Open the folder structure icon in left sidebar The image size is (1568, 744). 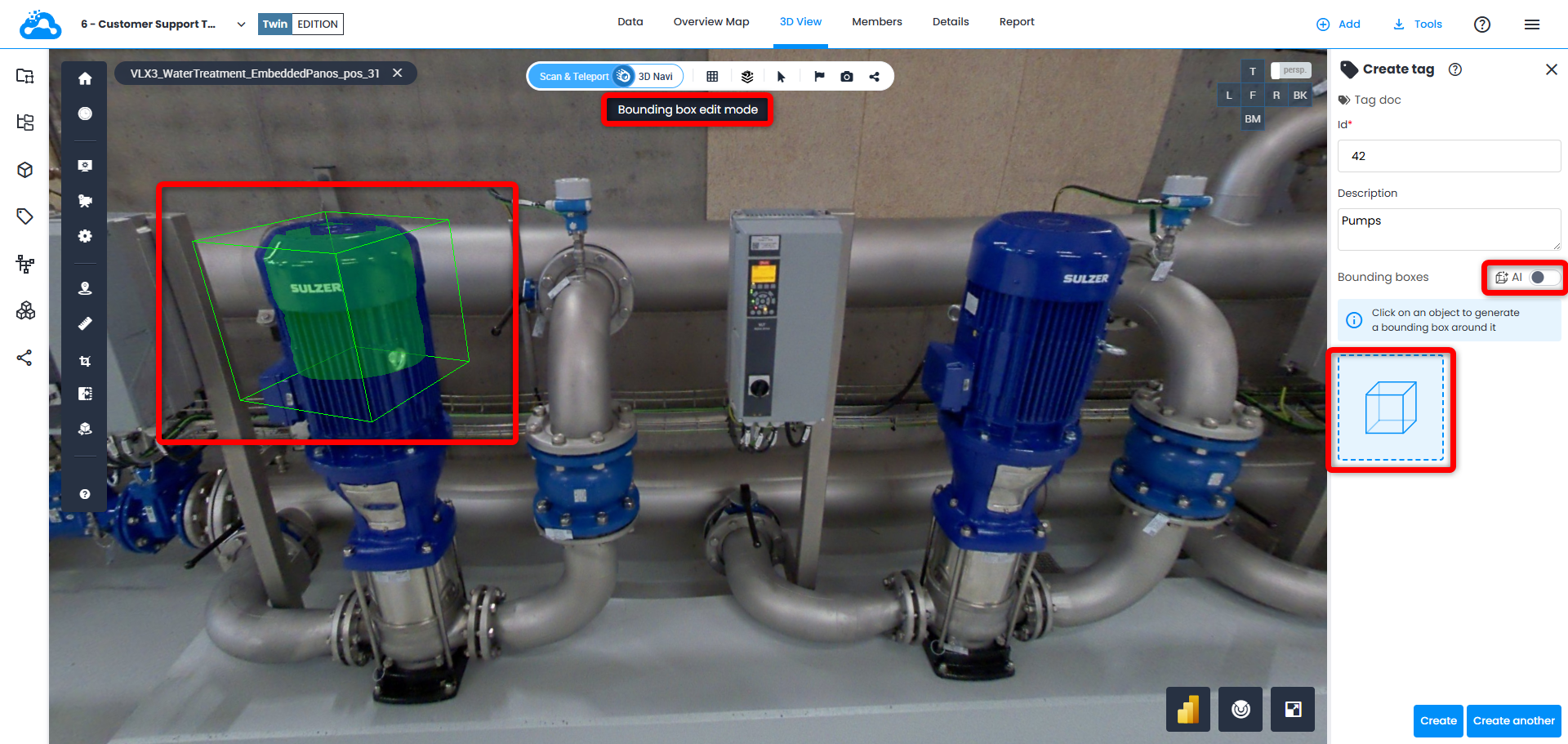click(25, 76)
